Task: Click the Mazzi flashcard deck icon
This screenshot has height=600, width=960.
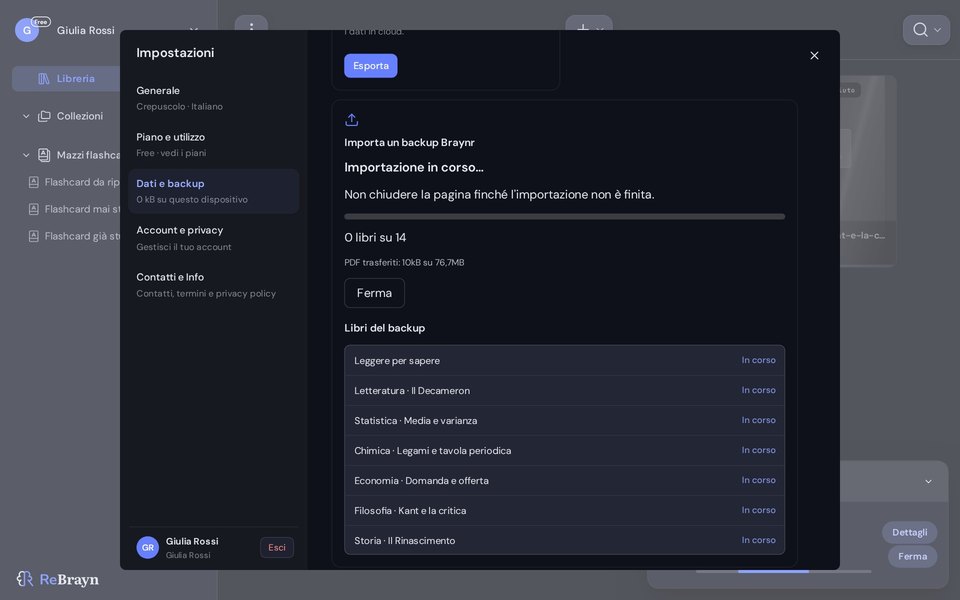Action: tap(44, 155)
